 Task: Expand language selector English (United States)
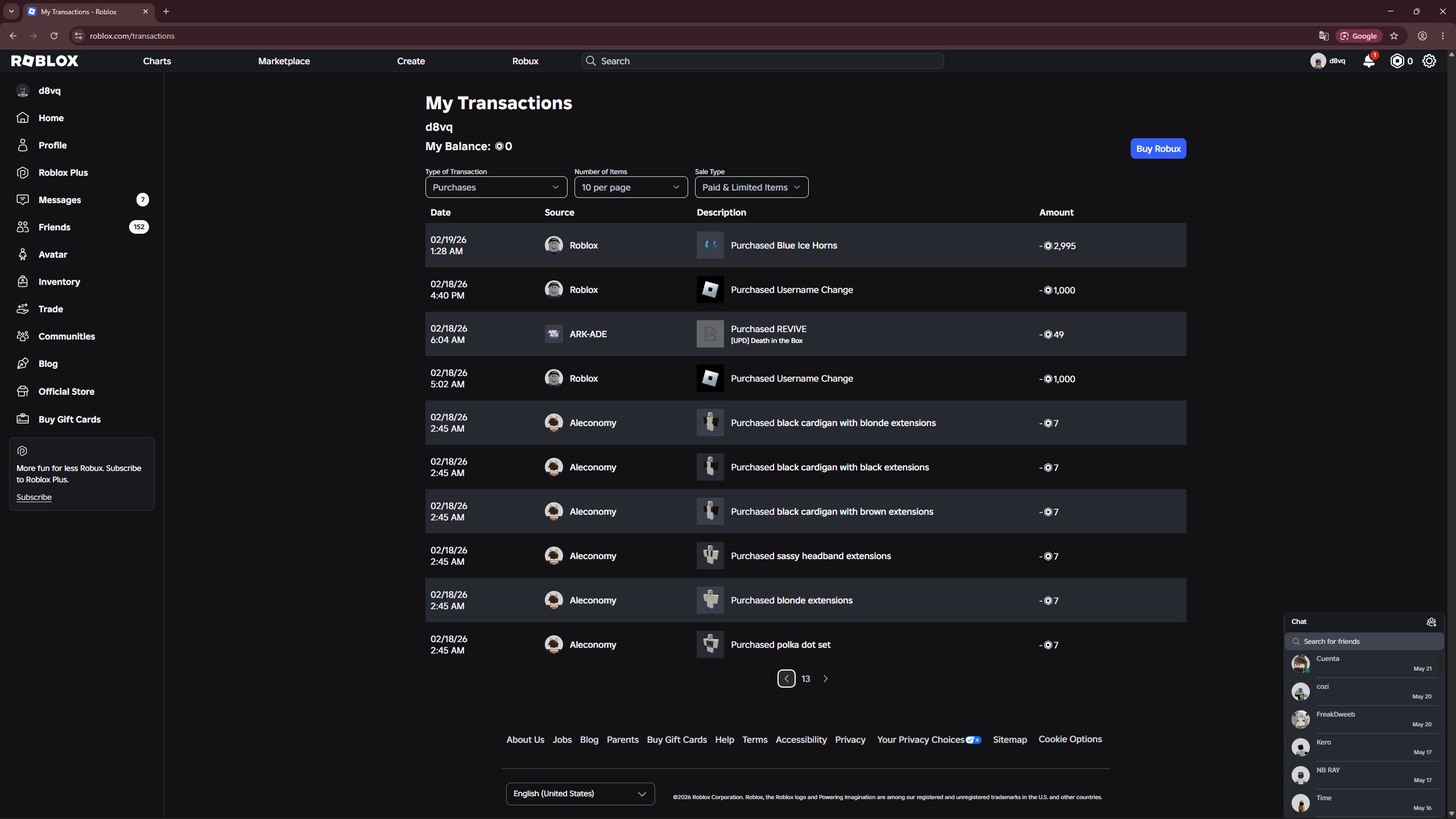coord(580,793)
